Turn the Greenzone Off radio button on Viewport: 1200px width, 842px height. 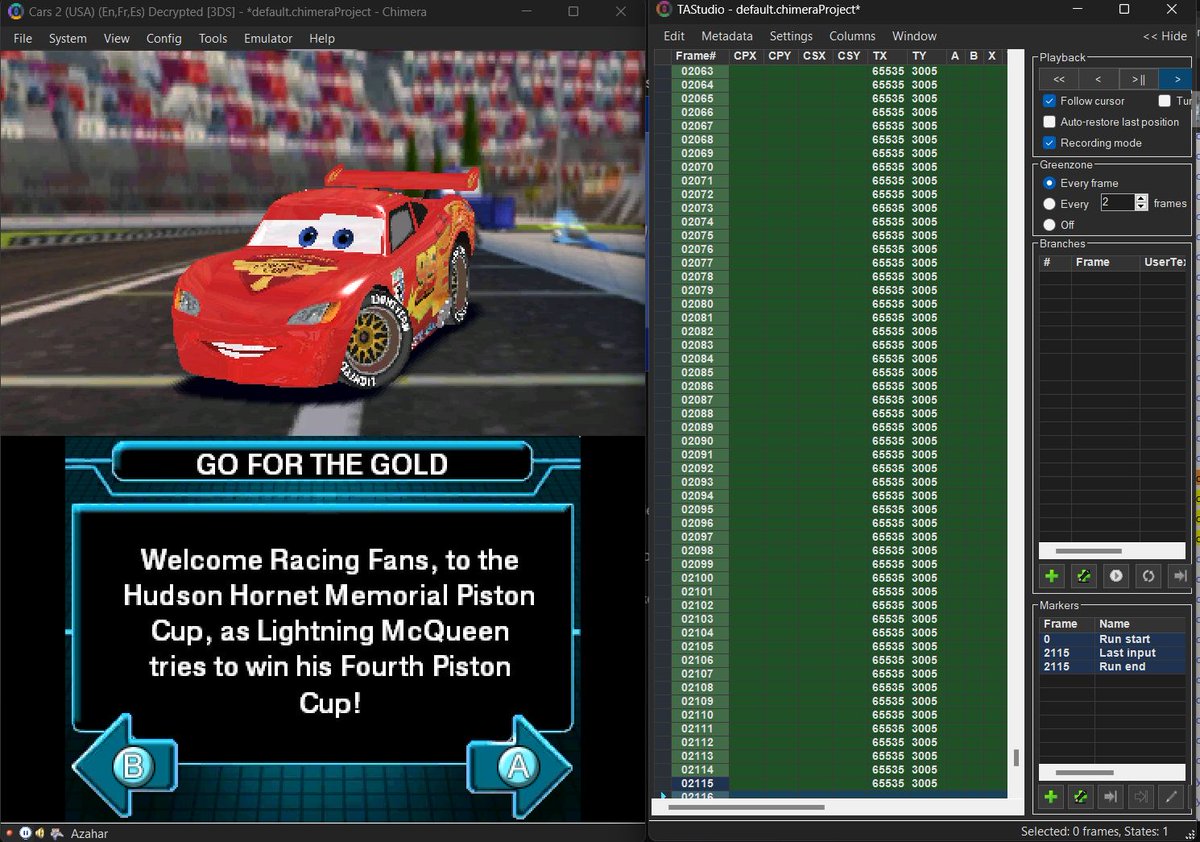(x=1049, y=225)
